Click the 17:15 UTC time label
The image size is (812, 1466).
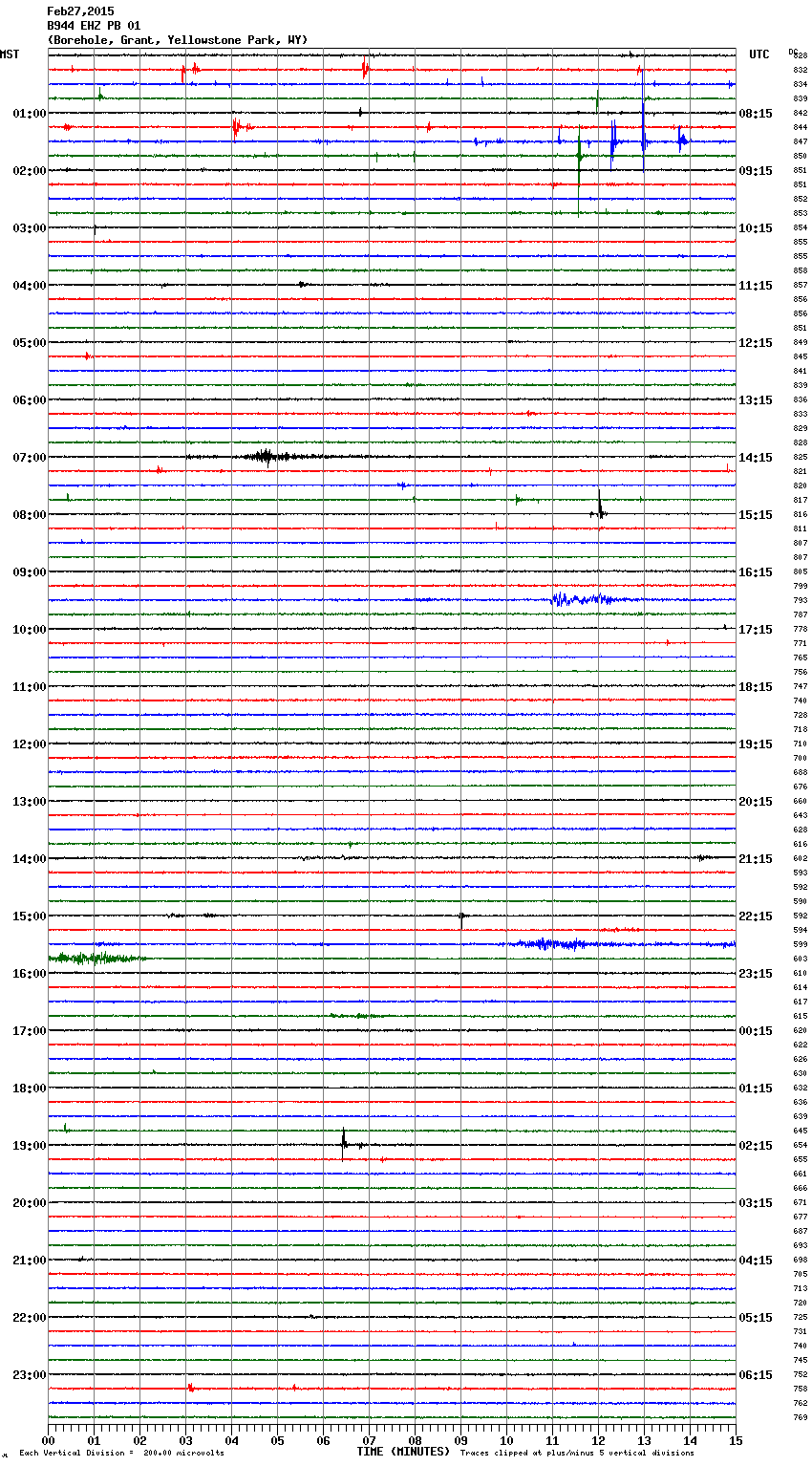tap(756, 630)
